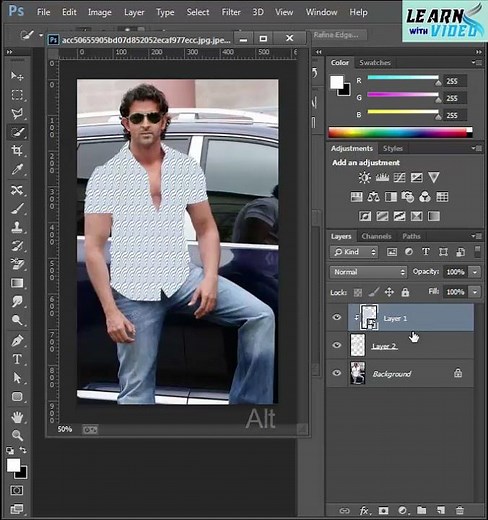Toggle lock transparent pixels
488x520 pixels.
click(x=358, y=293)
